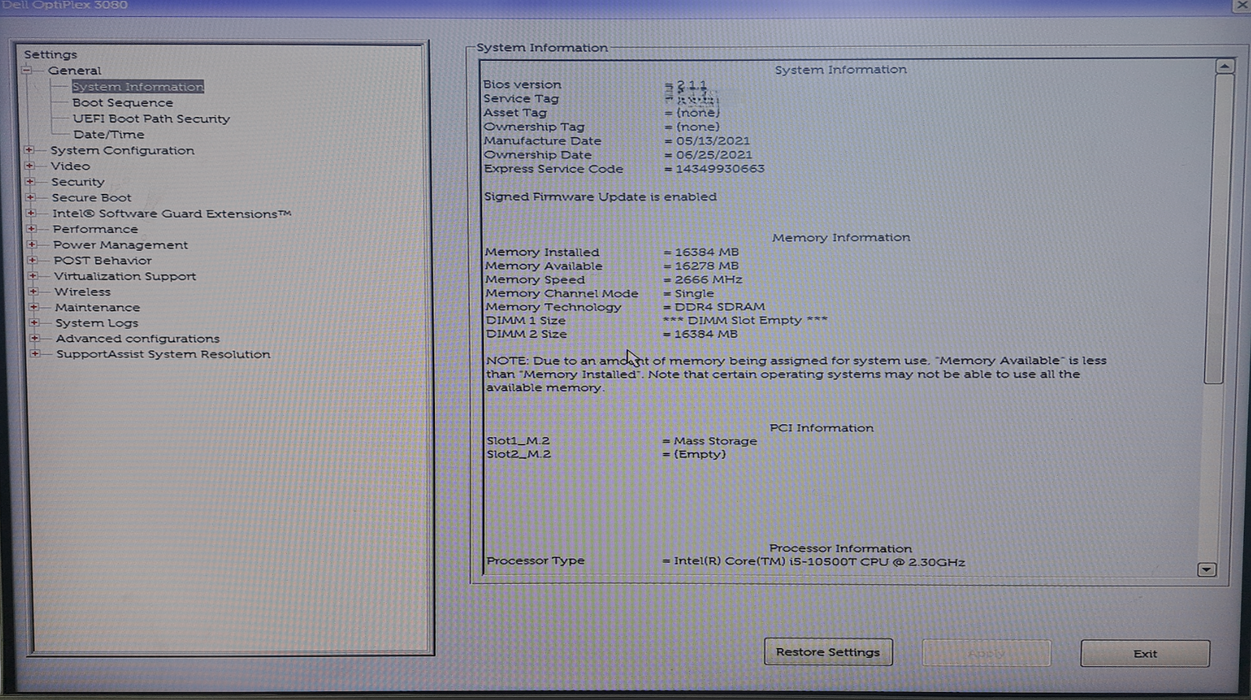Open the Boot Sequence item
The width and height of the screenshot is (1251, 700).
pos(122,103)
